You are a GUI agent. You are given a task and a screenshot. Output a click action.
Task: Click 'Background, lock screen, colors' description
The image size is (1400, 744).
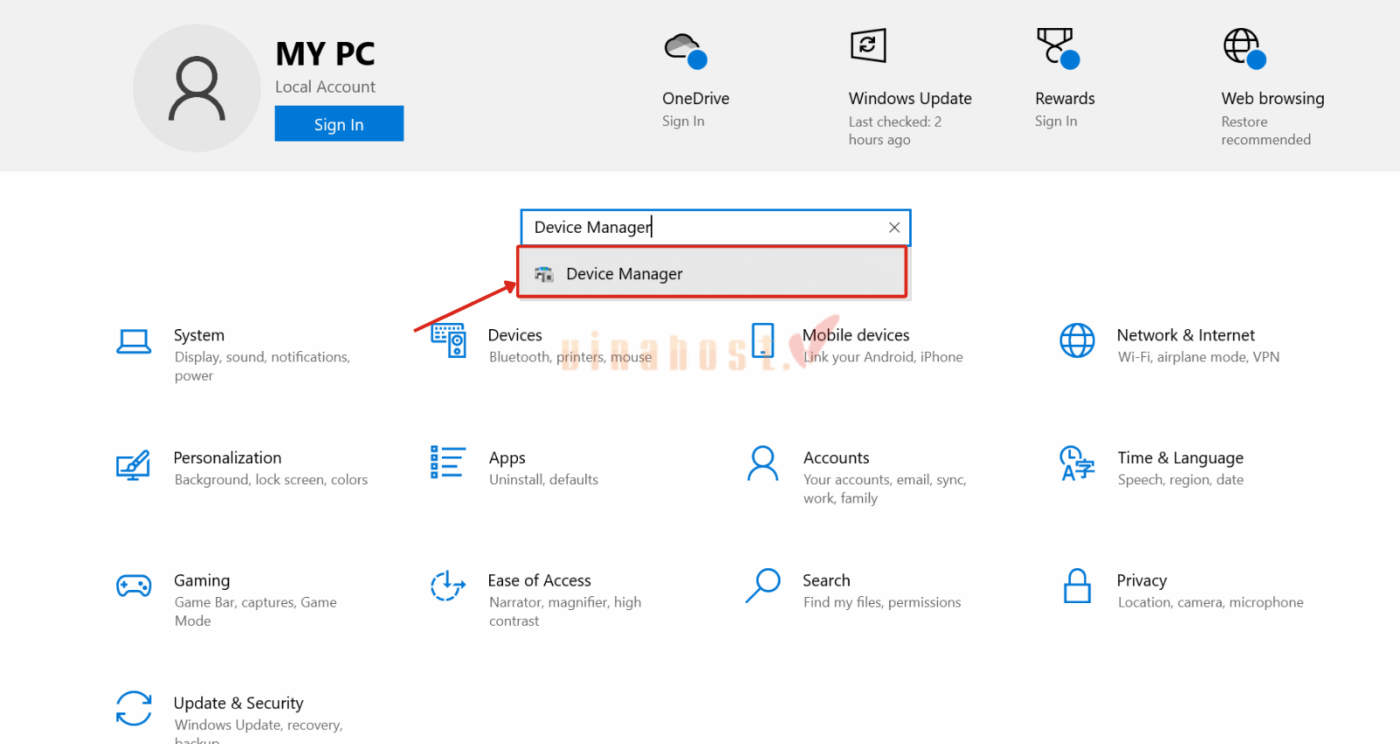(271, 480)
